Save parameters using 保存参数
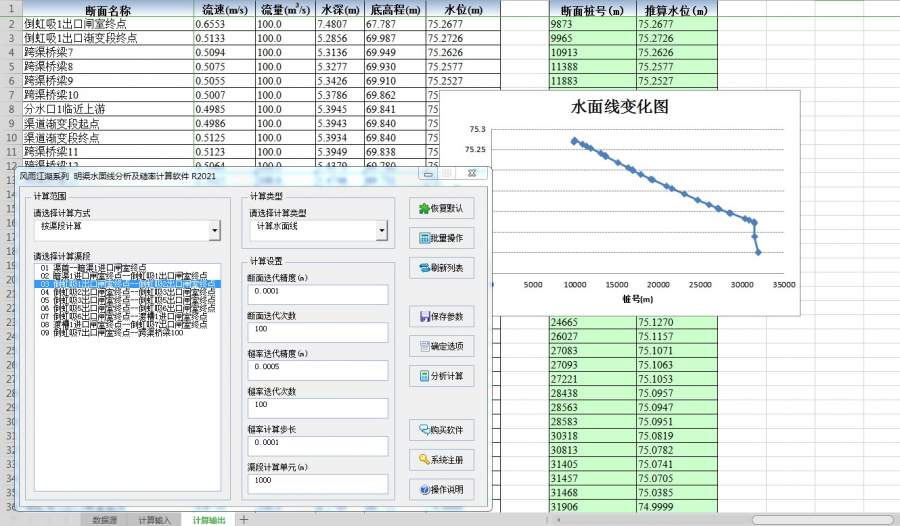 click(441, 317)
